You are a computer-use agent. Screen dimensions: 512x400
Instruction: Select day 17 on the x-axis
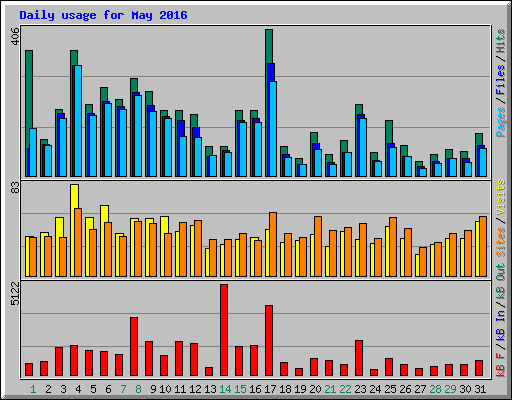tap(270, 389)
